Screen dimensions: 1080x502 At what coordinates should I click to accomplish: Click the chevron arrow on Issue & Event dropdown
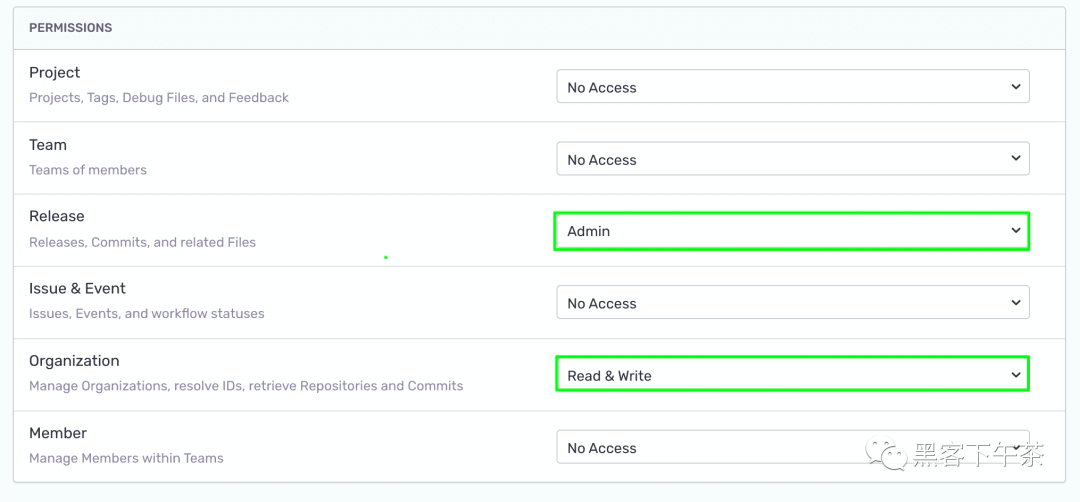[x=1015, y=303]
